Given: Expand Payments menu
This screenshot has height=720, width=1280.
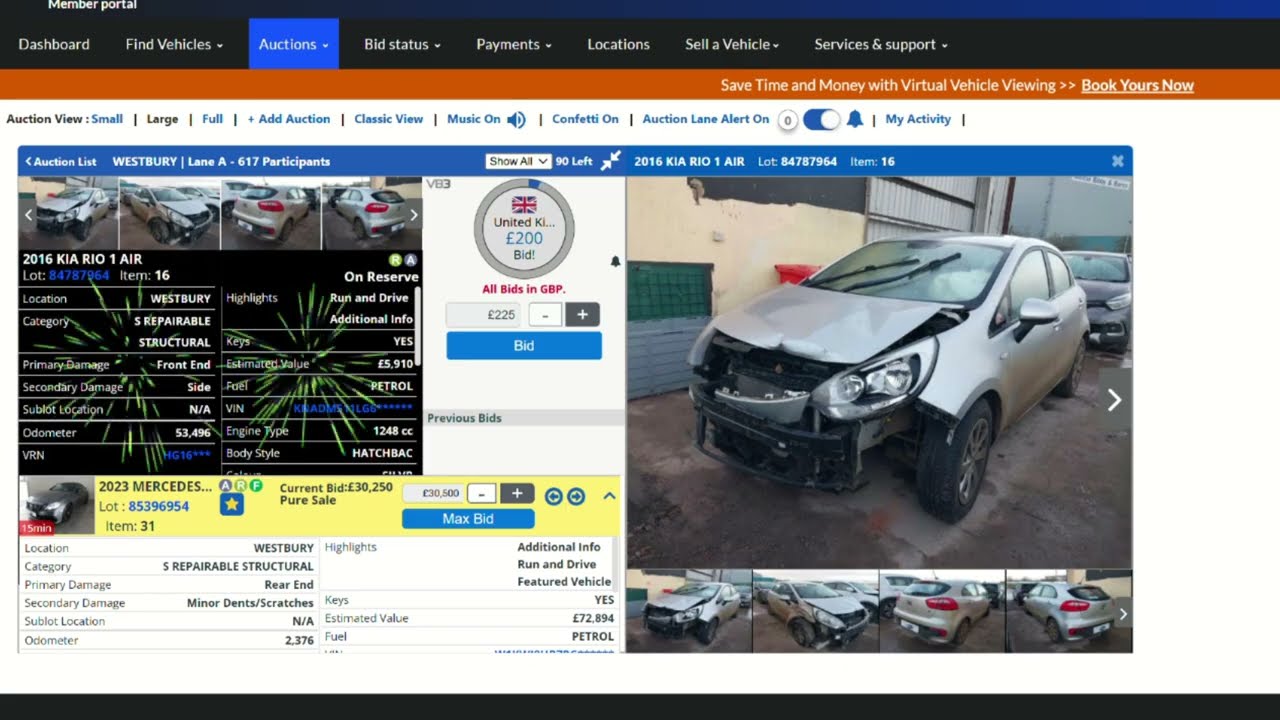Looking at the screenshot, I should tap(514, 44).
